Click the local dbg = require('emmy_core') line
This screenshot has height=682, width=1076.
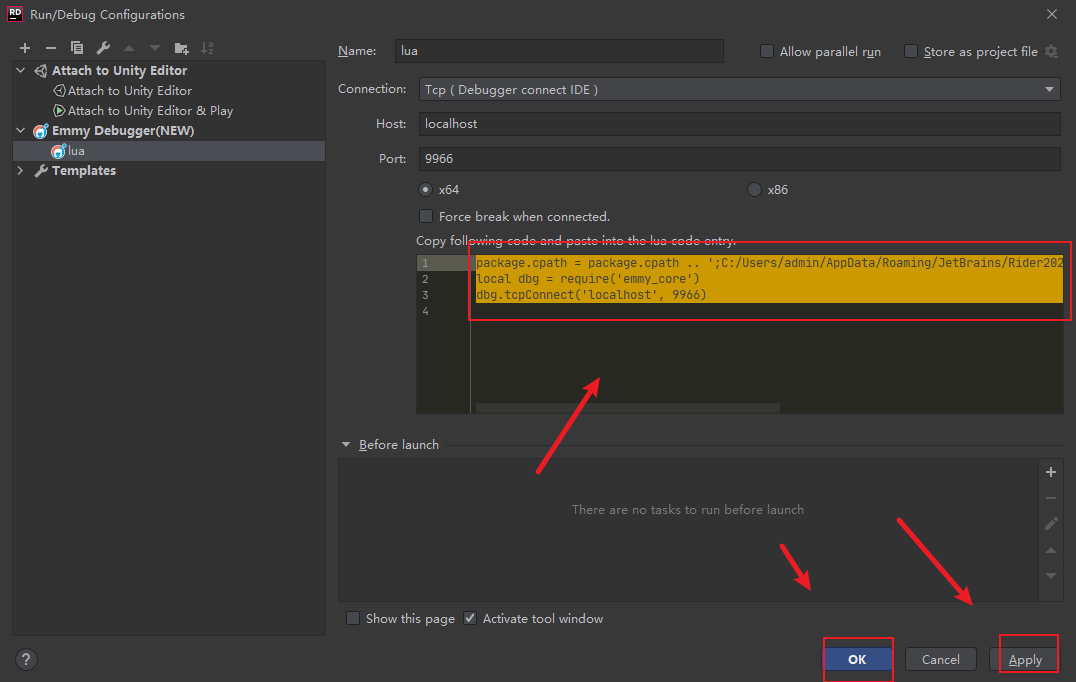tap(587, 279)
